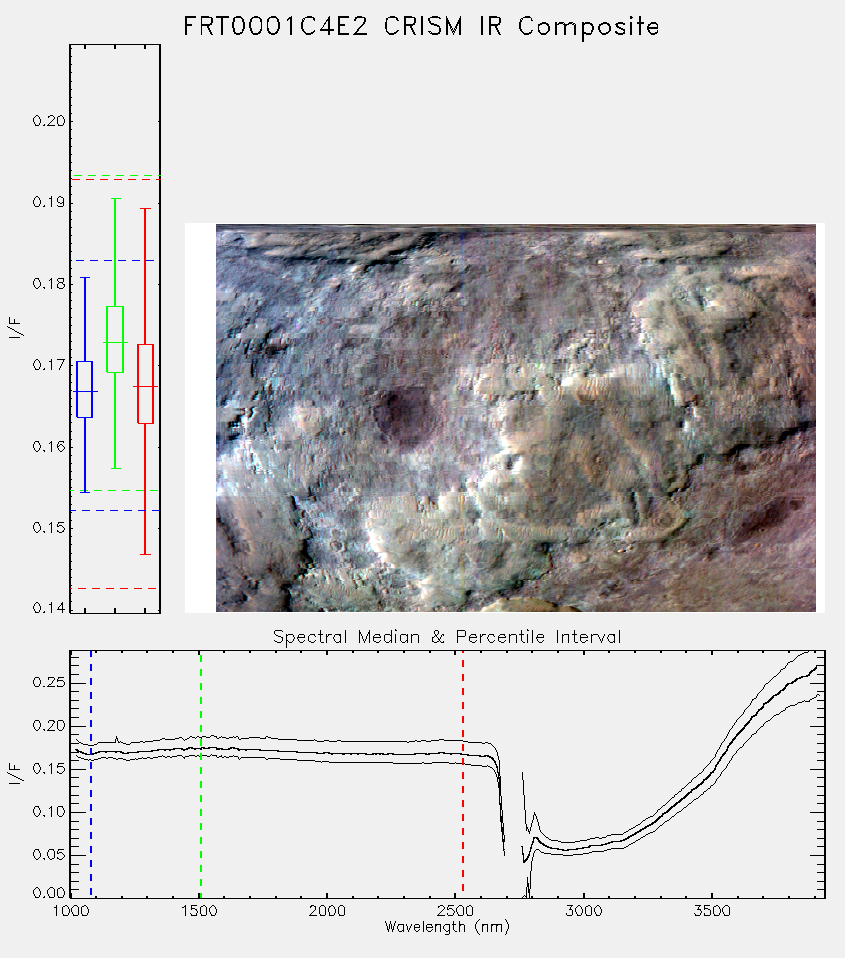Click the green box plot box
Screen dimensions: 845x958
pos(115,339)
